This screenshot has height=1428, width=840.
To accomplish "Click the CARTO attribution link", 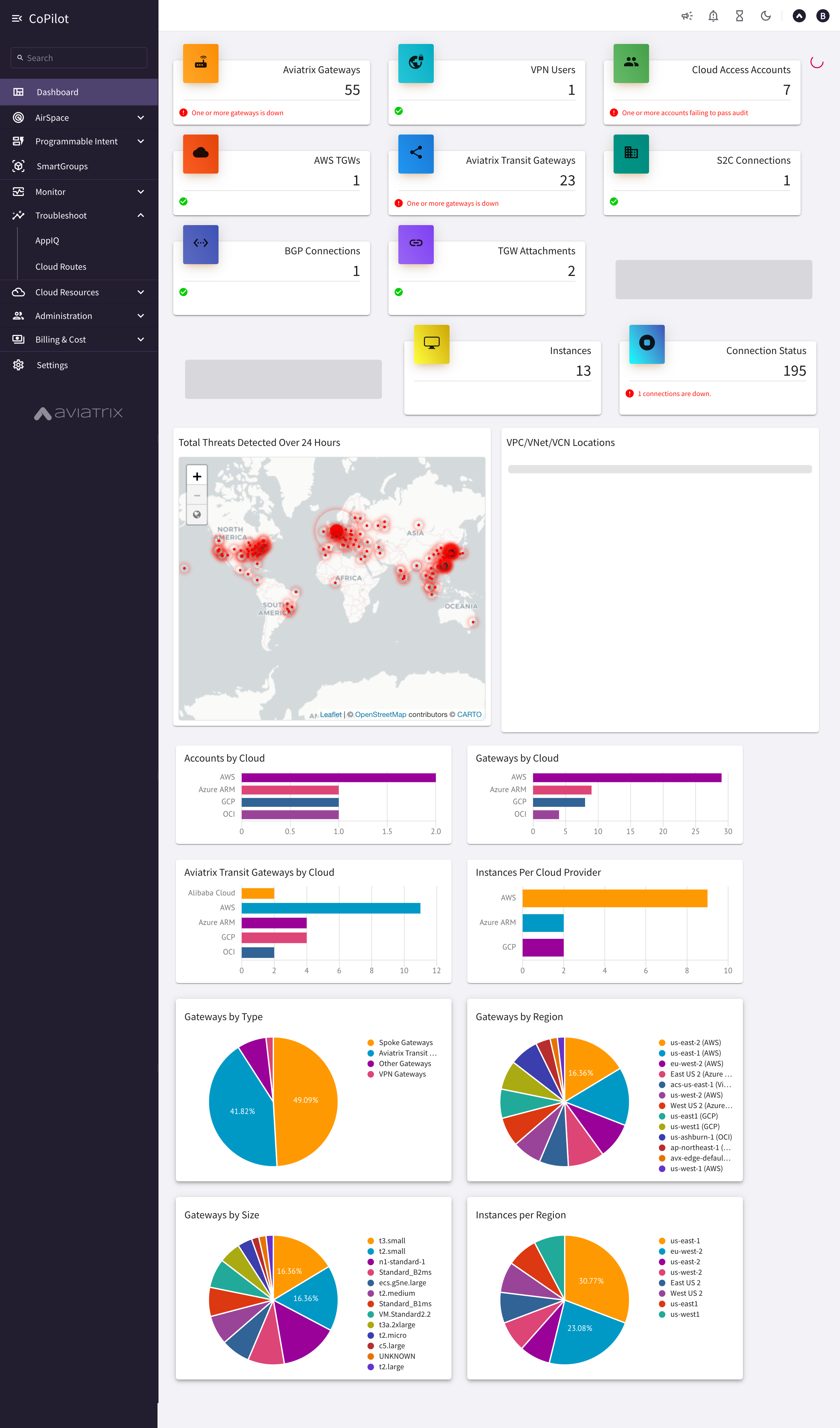I will [469, 714].
